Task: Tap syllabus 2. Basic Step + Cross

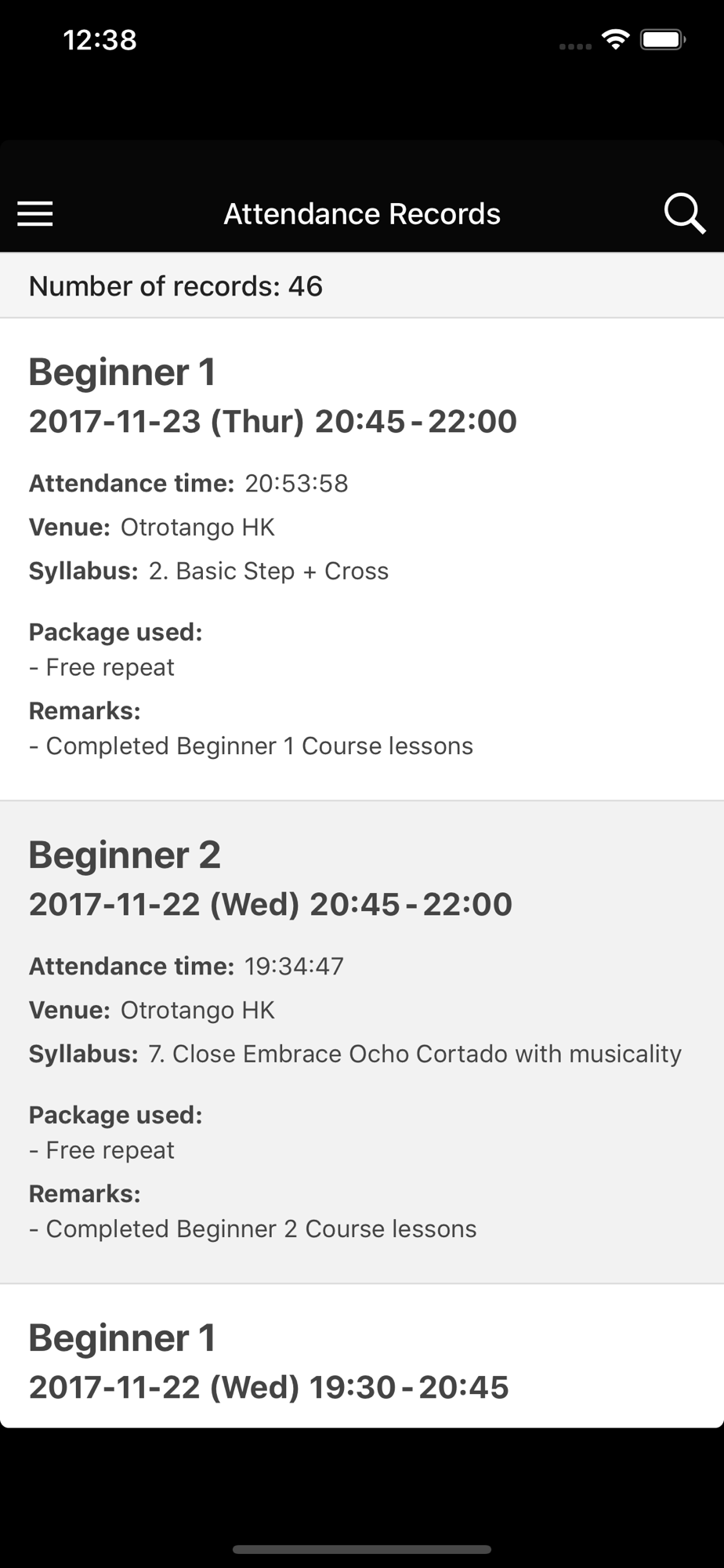Action: click(268, 571)
